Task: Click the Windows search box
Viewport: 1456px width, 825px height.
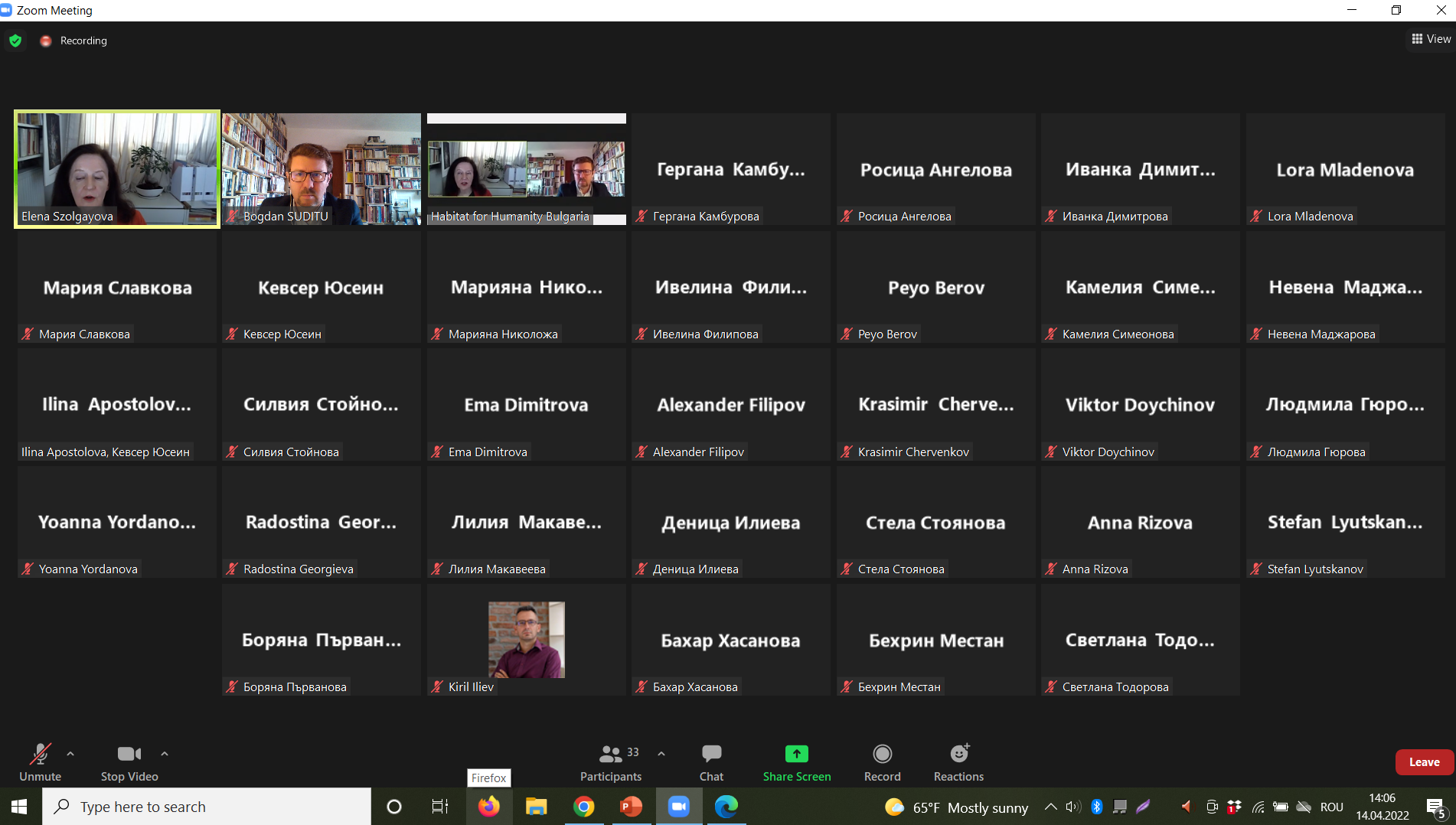Action: (x=207, y=807)
